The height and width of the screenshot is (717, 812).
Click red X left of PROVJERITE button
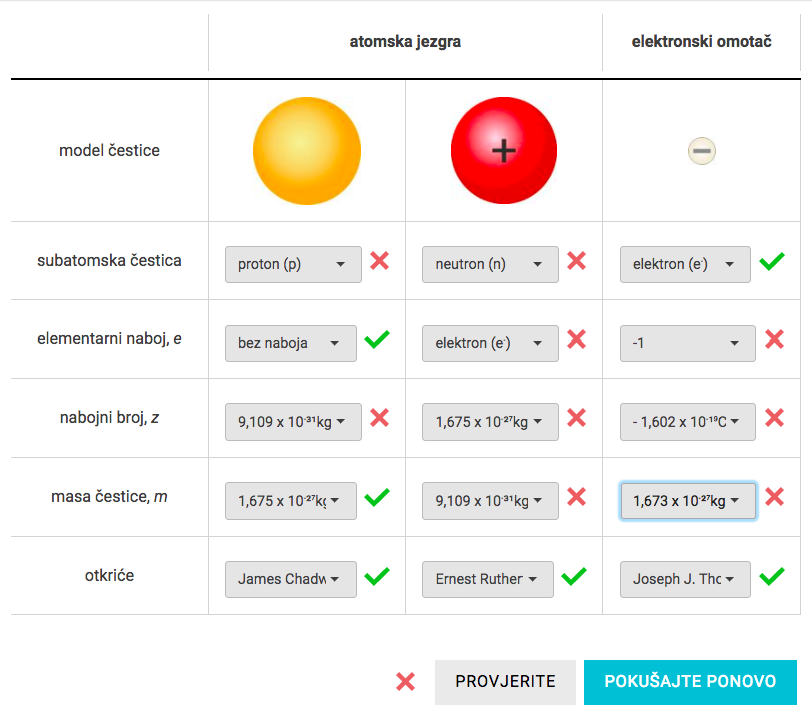(x=405, y=682)
